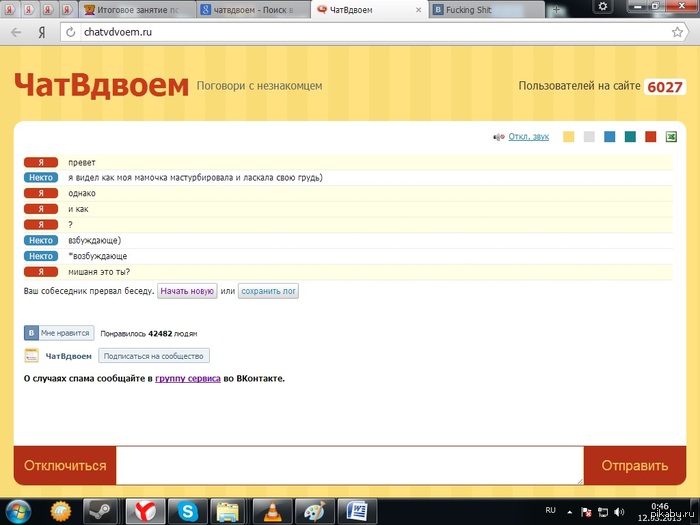The image size is (700, 525).
Task: Click the network tray icon
Action: coord(603,512)
